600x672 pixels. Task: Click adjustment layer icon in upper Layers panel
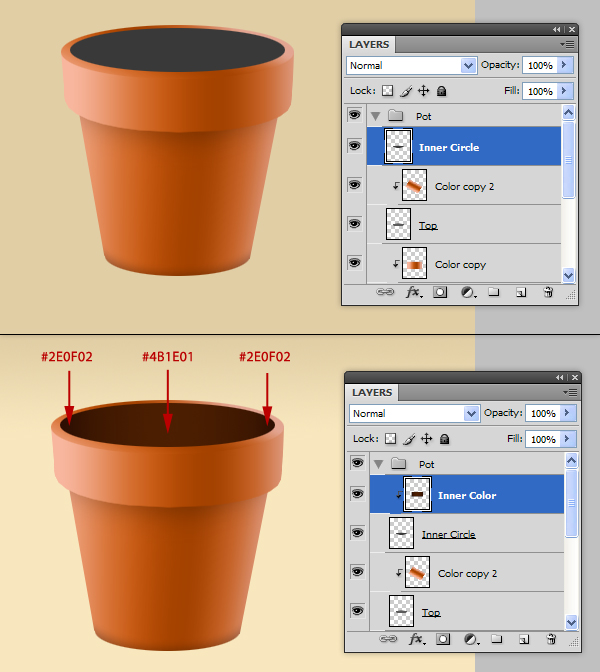point(467,293)
